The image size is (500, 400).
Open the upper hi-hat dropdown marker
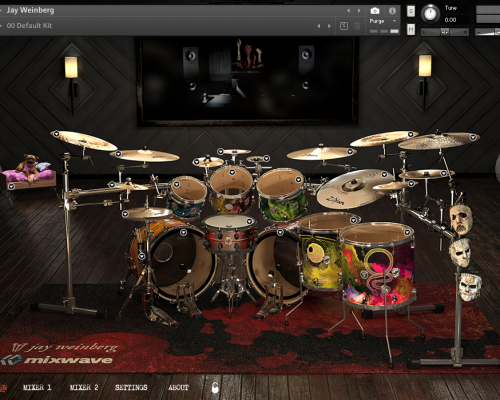[112, 184]
